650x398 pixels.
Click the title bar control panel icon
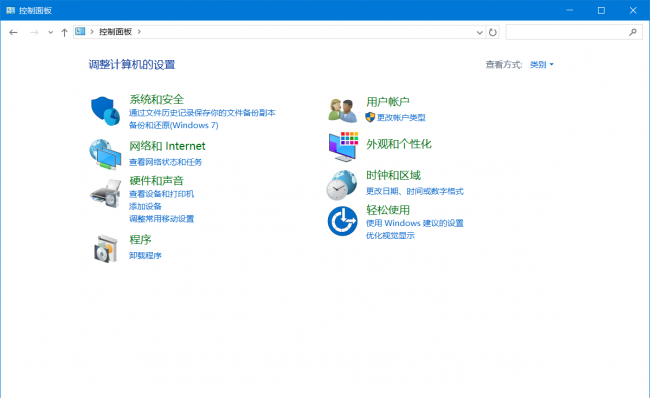(11, 10)
